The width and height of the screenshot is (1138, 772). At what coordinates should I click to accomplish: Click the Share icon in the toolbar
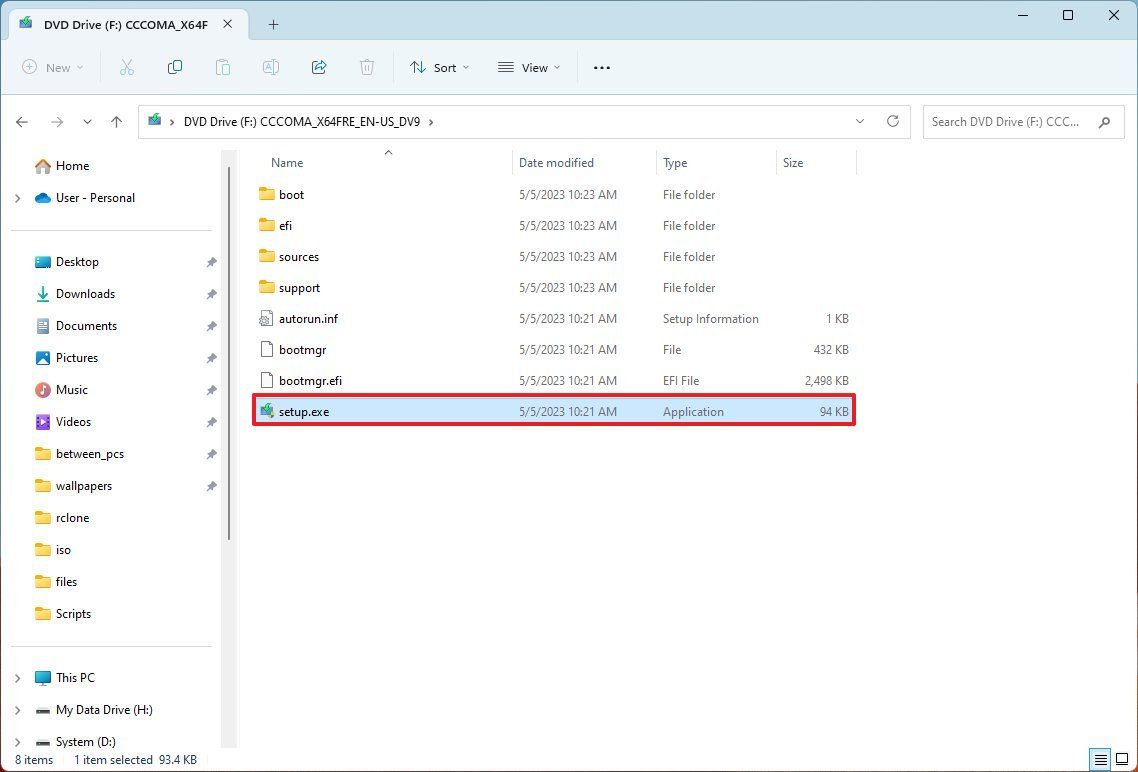318,67
